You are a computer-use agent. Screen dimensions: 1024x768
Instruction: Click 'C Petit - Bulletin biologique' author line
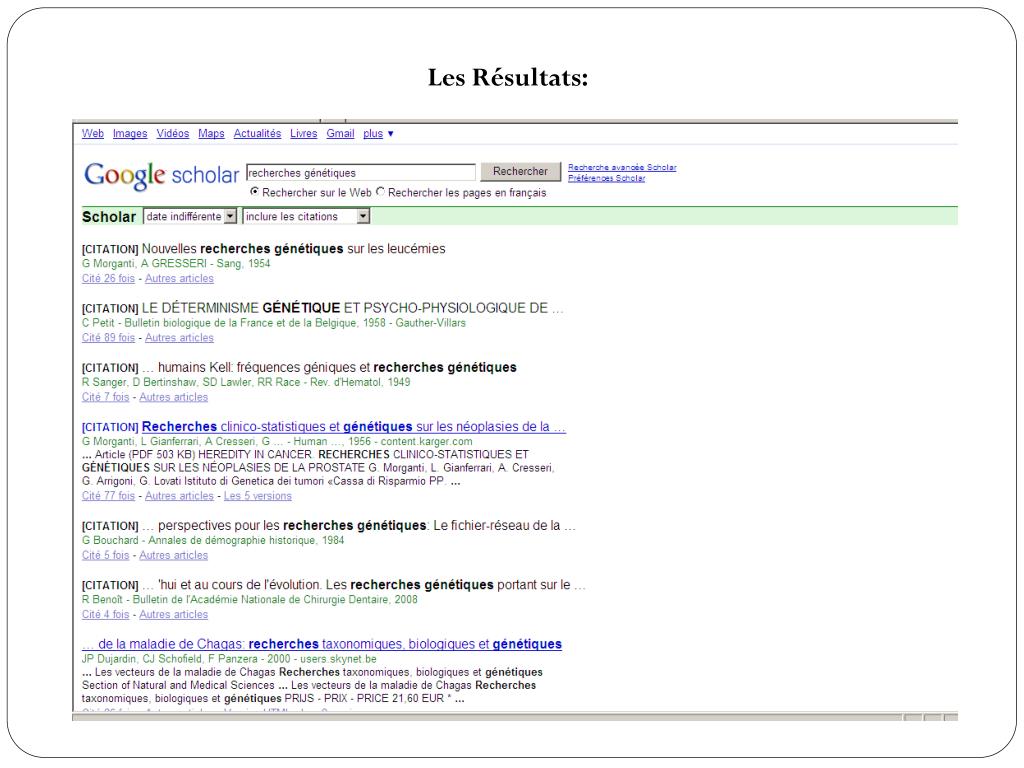(274, 323)
